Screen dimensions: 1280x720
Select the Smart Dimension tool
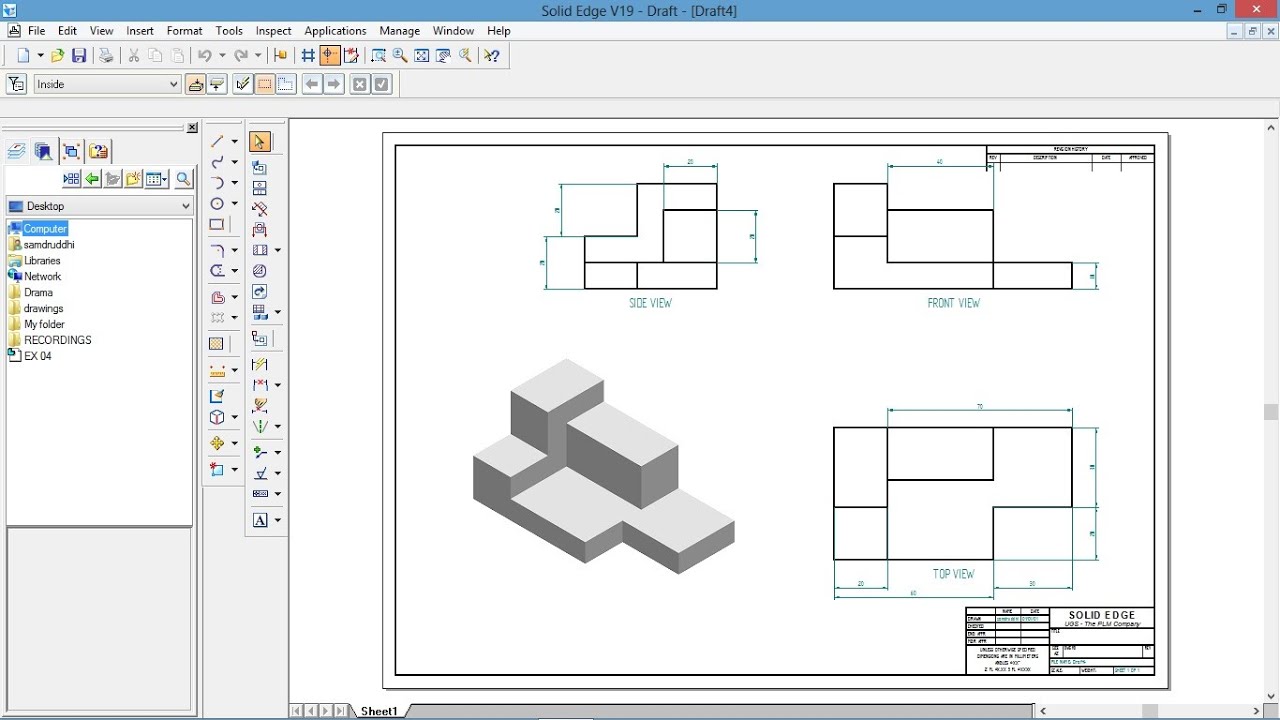[x=259, y=364]
